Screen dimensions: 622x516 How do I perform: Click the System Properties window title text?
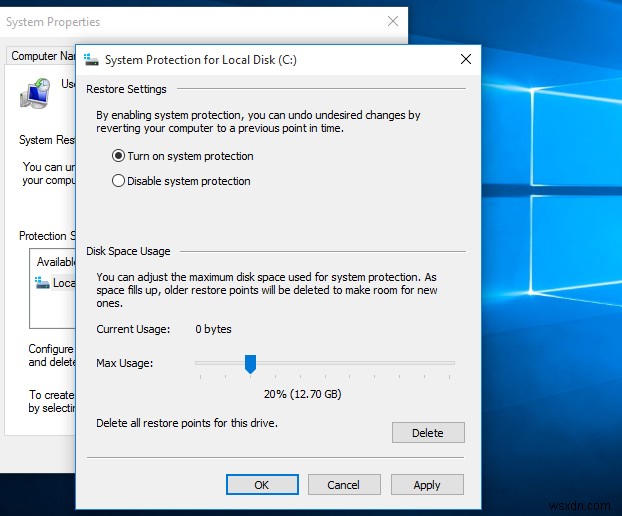click(x=53, y=22)
